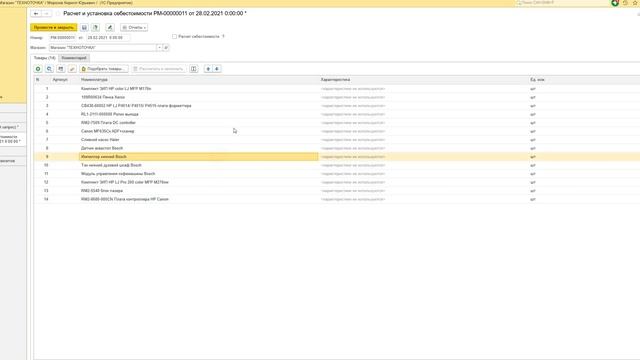Click the Магазин field with ТЕХНОТОЧКА
640x360 pixels.
pyautogui.click(x=103, y=48)
